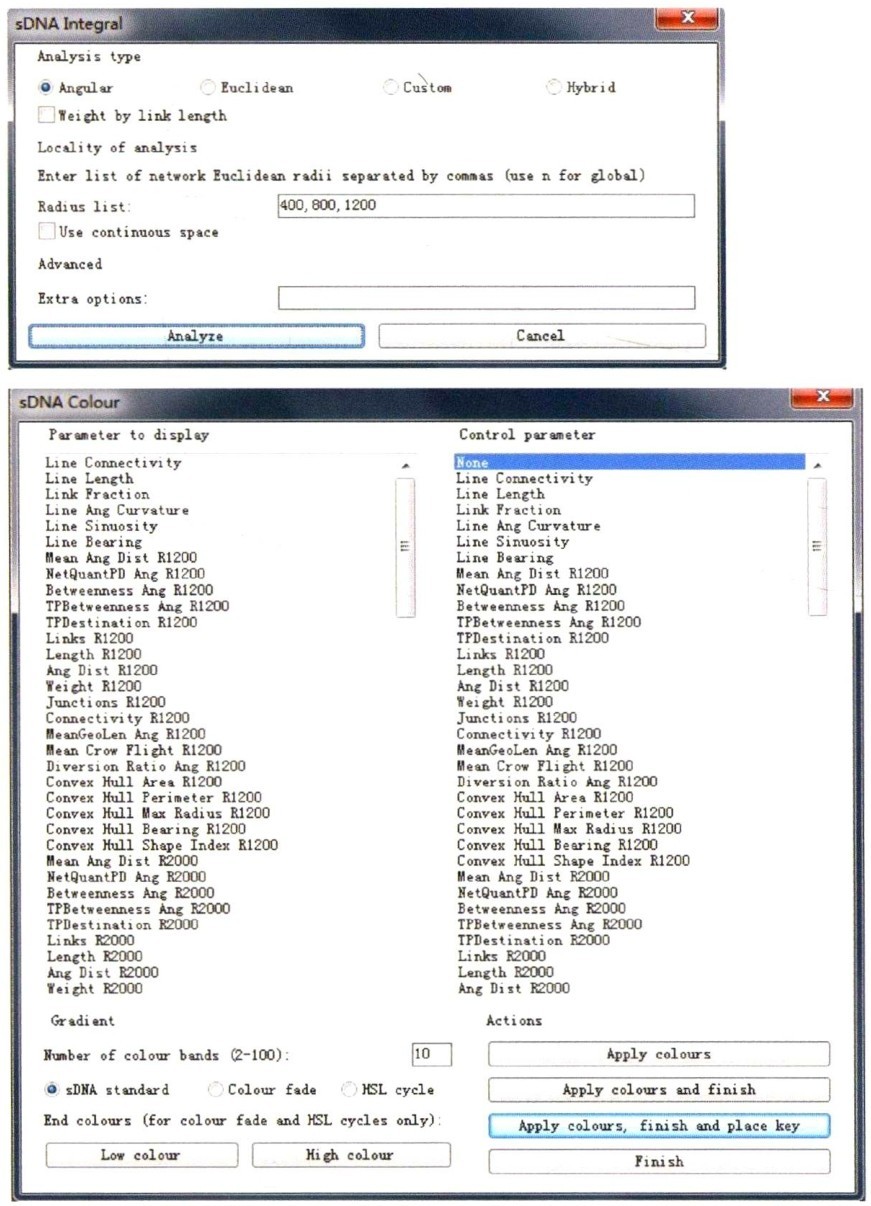Select Line Sinuosity in Parameter to display
Image resolution: width=871 pixels, height=1206 pixels.
click(x=101, y=526)
